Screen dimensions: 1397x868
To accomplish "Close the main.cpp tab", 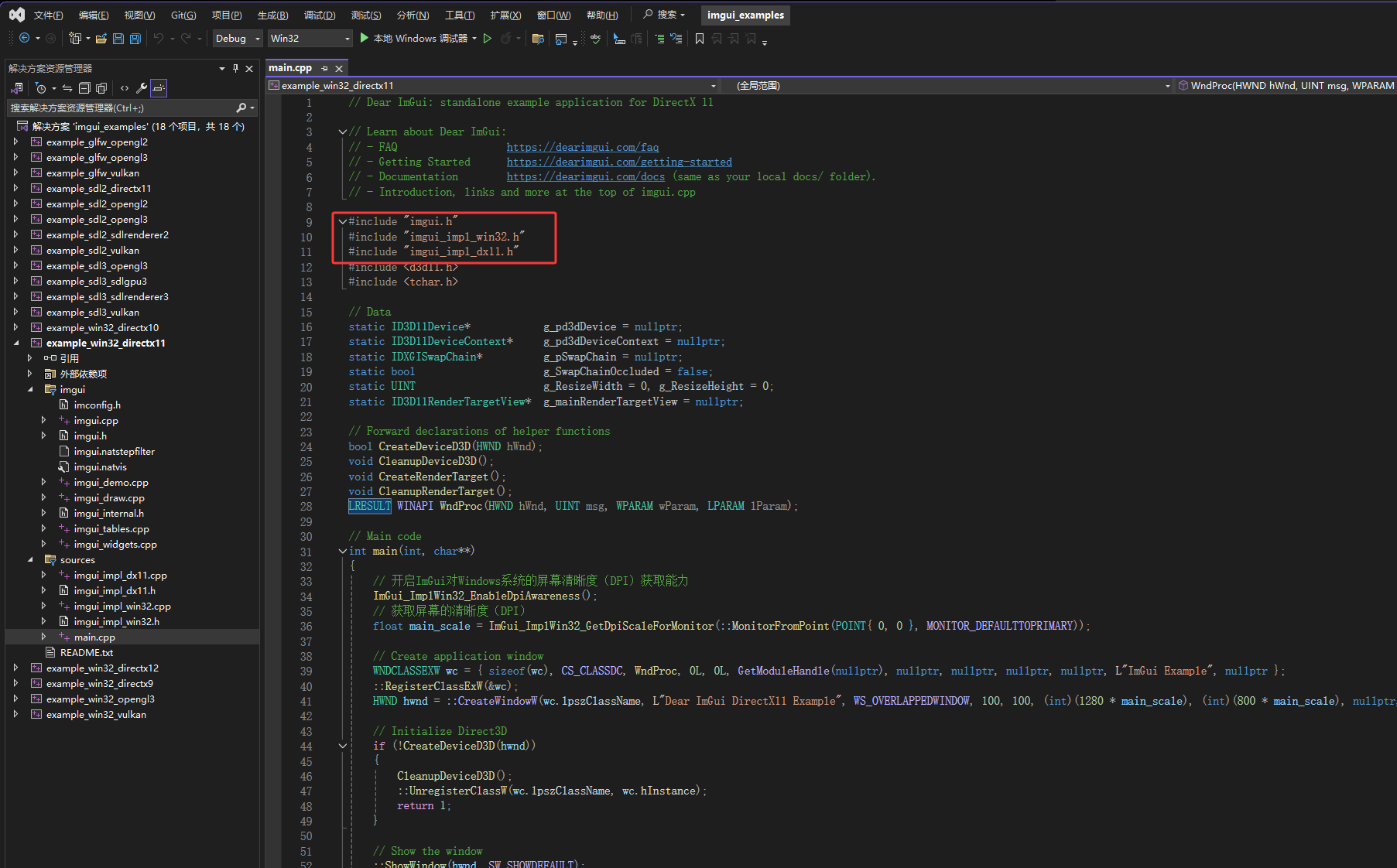I will 339,68.
